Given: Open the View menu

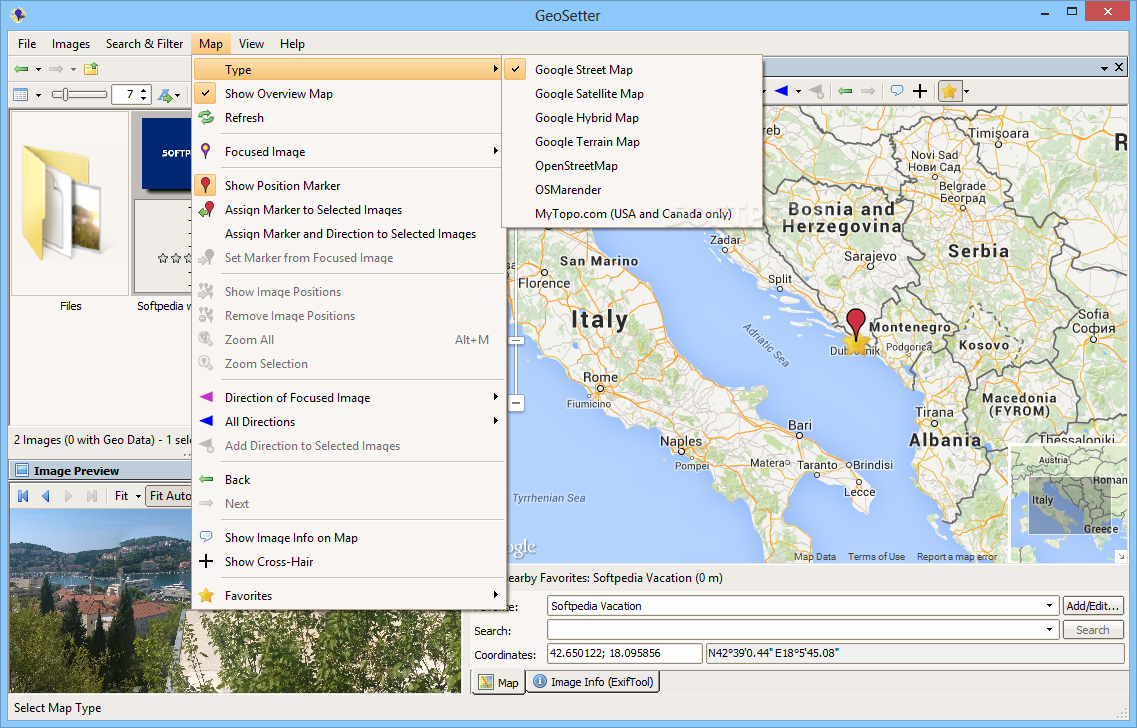Looking at the screenshot, I should tap(251, 44).
